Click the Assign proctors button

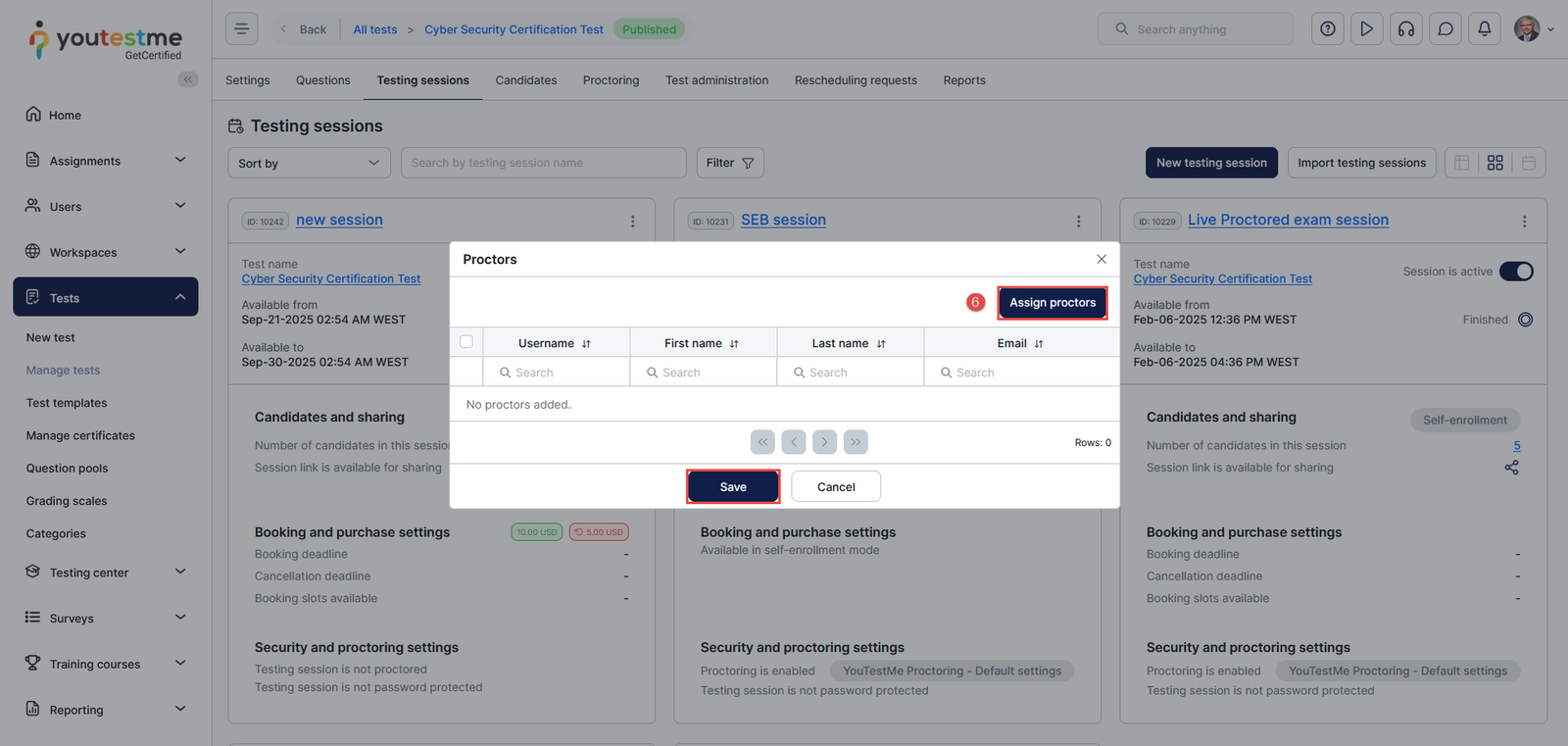pos(1053,303)
